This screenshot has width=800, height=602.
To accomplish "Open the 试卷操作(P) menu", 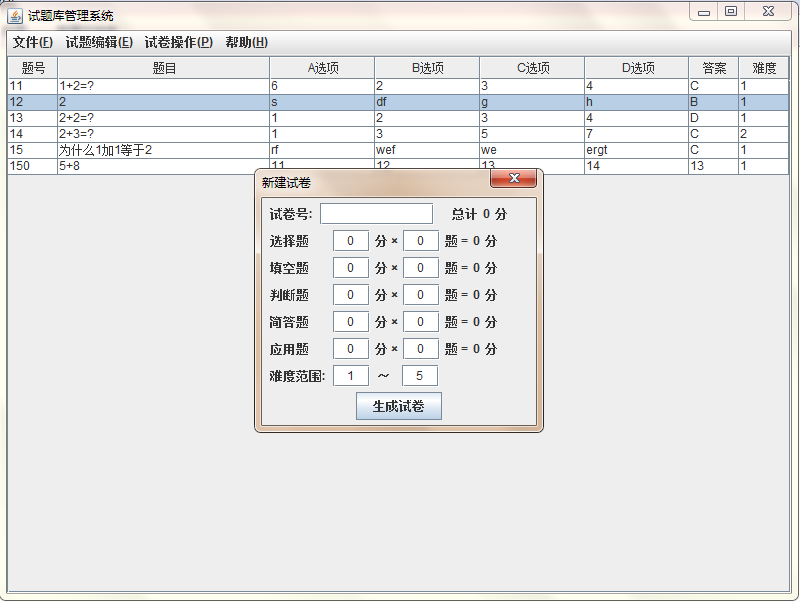I will [x=179, y=42].
